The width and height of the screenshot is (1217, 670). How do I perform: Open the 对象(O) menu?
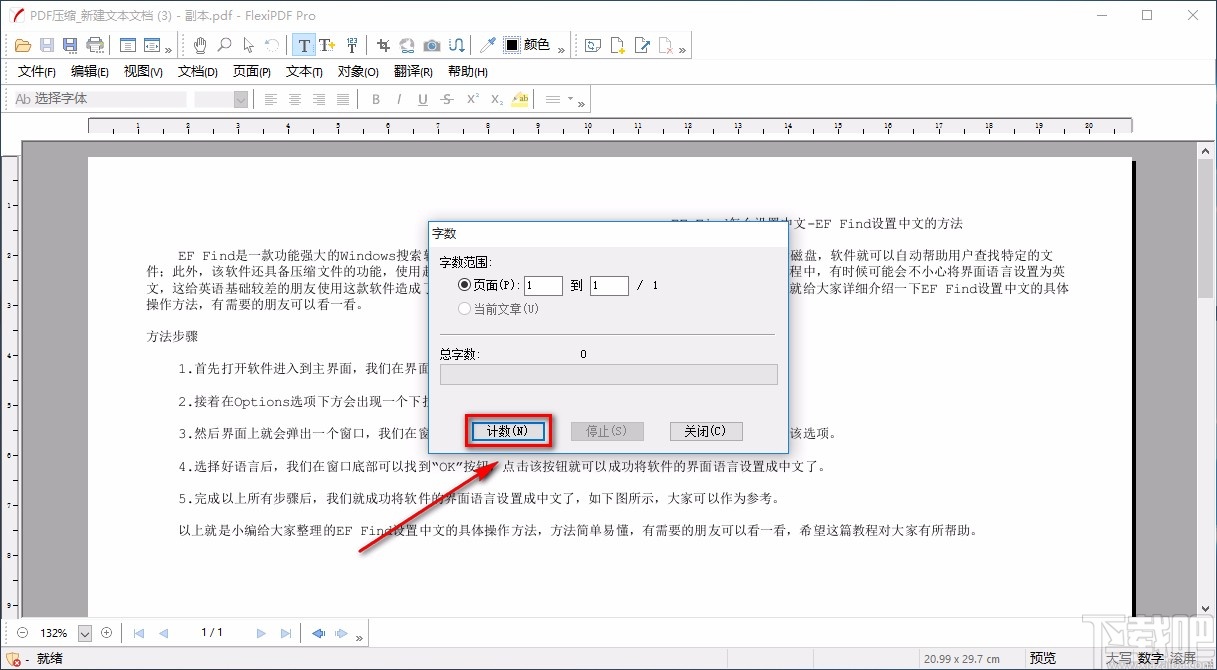point(358,71)
